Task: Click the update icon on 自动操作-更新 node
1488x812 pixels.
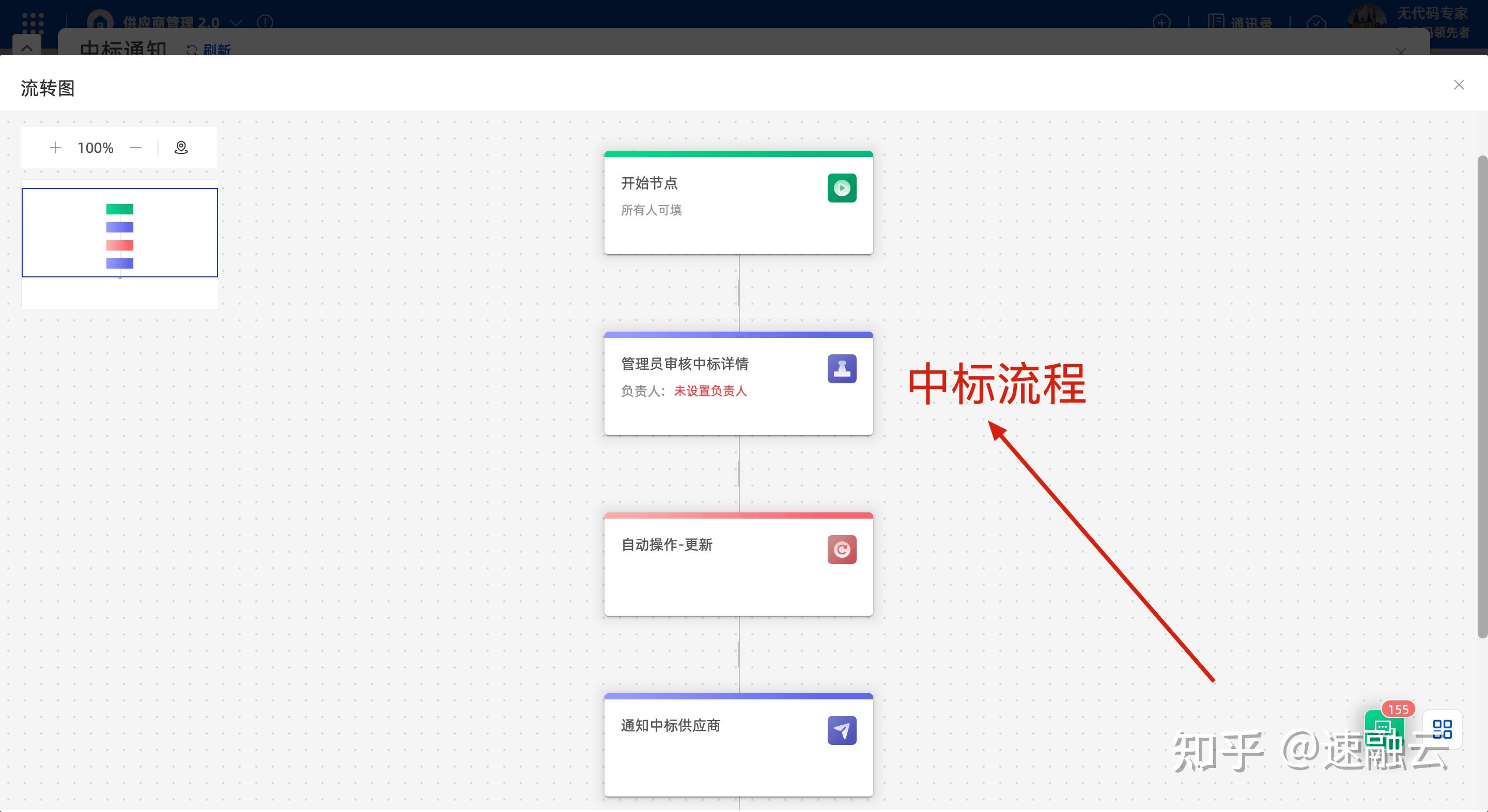Action: (842, 549)
